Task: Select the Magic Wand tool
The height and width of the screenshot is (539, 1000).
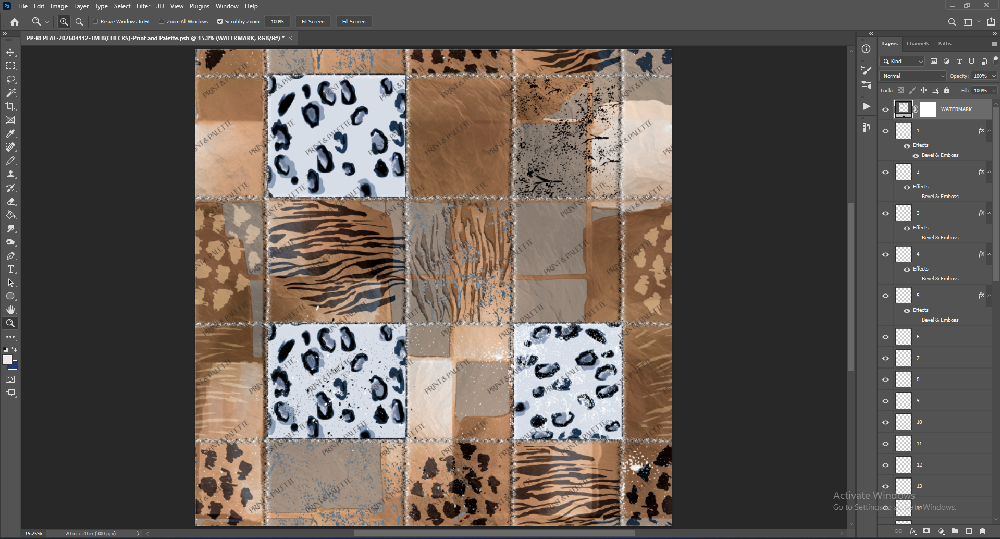Action: [x=10, y=93]
